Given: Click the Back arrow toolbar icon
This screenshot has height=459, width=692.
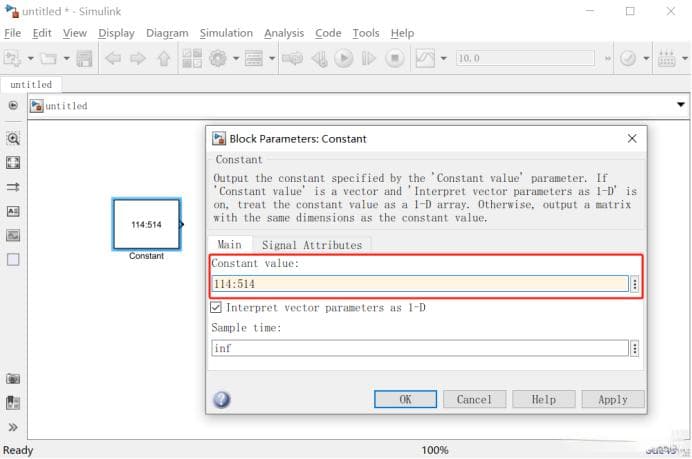Looking at the screenshot, I should tap(113, 58).
